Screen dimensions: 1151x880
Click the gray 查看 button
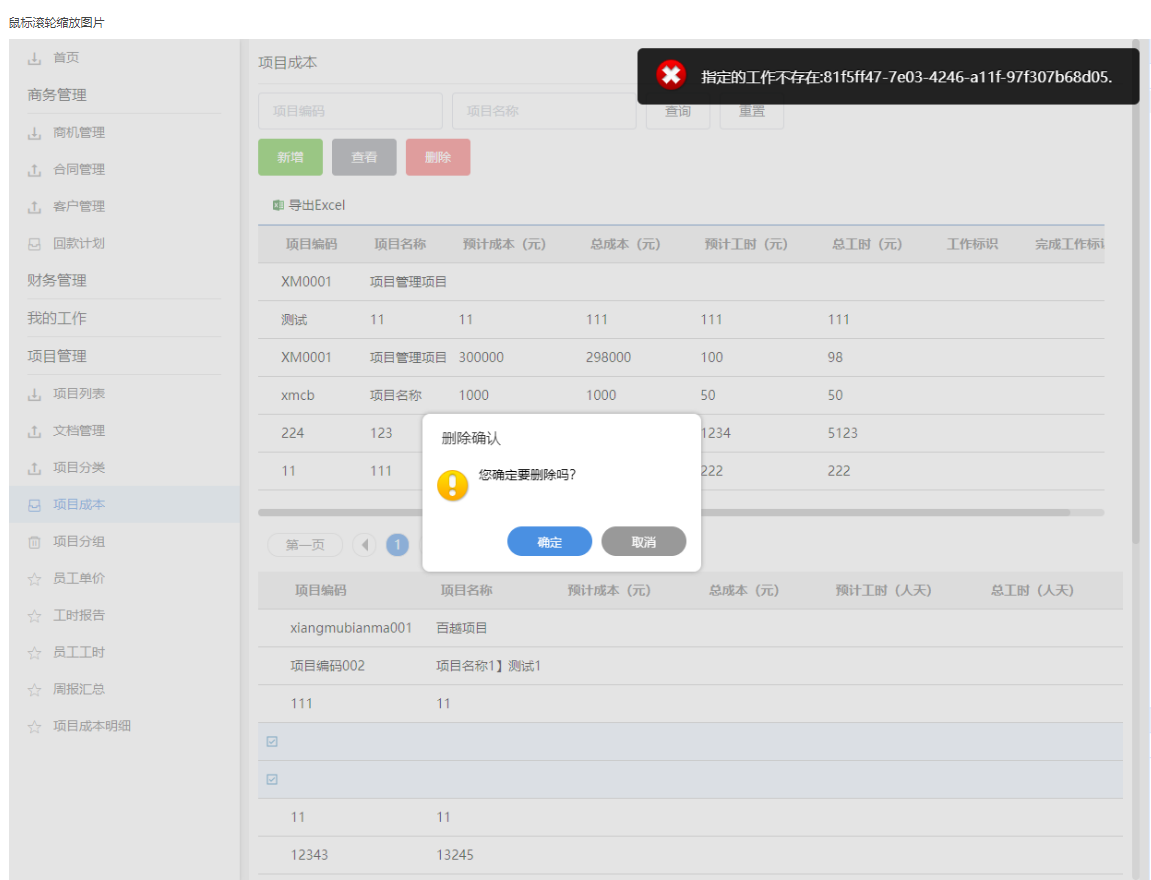(x=364, y=157)
